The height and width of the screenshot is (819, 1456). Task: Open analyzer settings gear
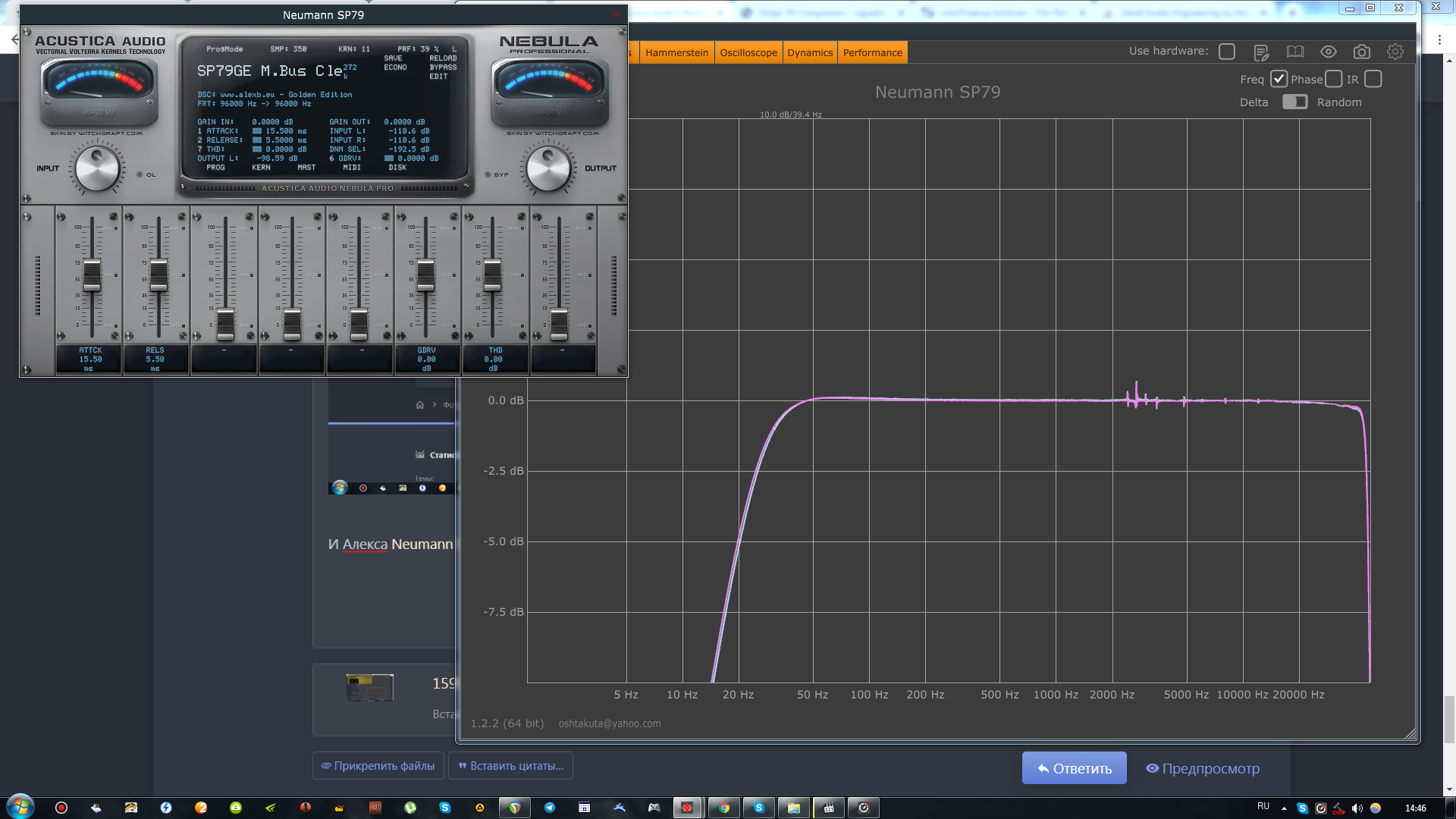tap(1395, 52)
